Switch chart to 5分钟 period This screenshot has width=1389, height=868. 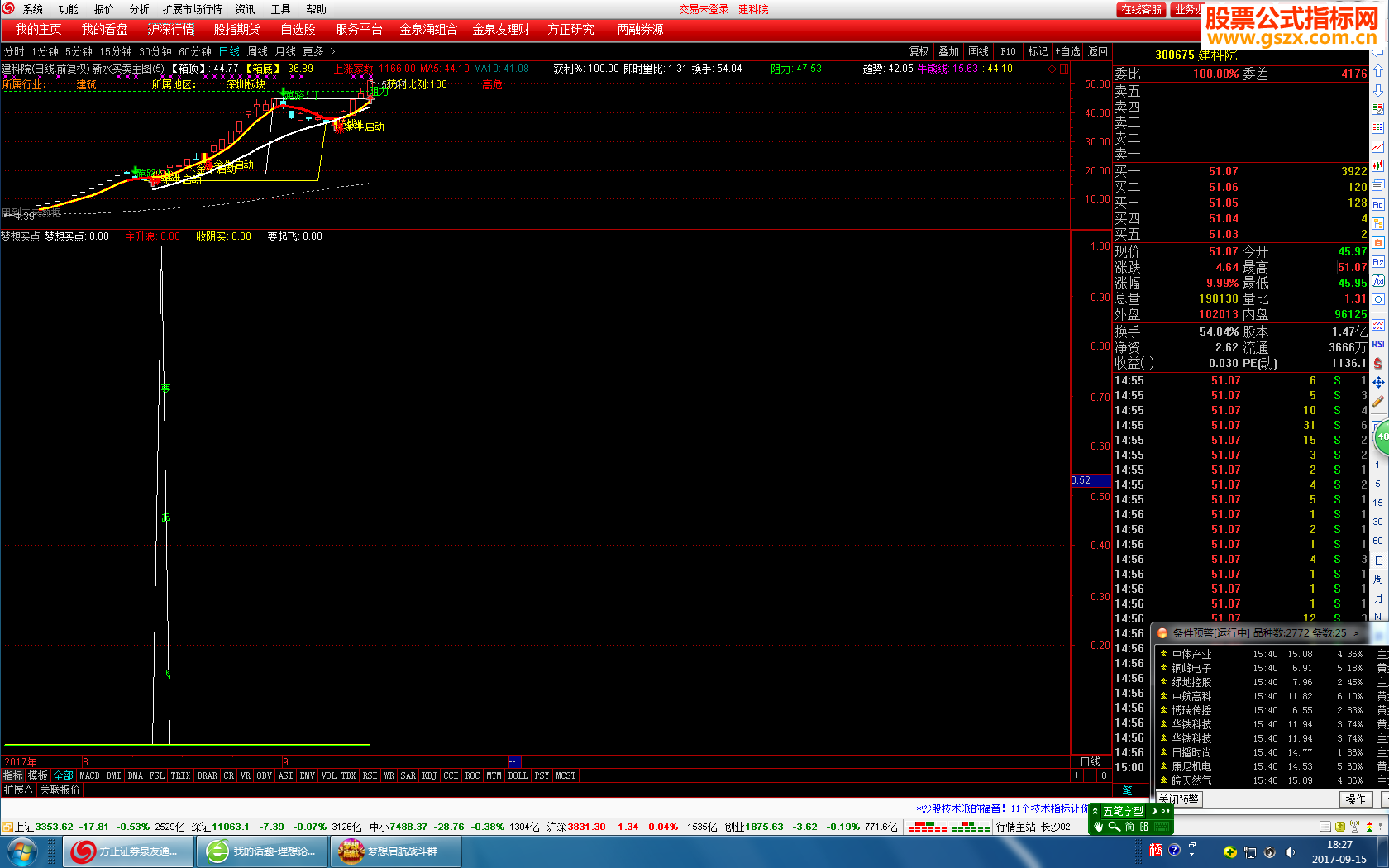click(79, 51)
